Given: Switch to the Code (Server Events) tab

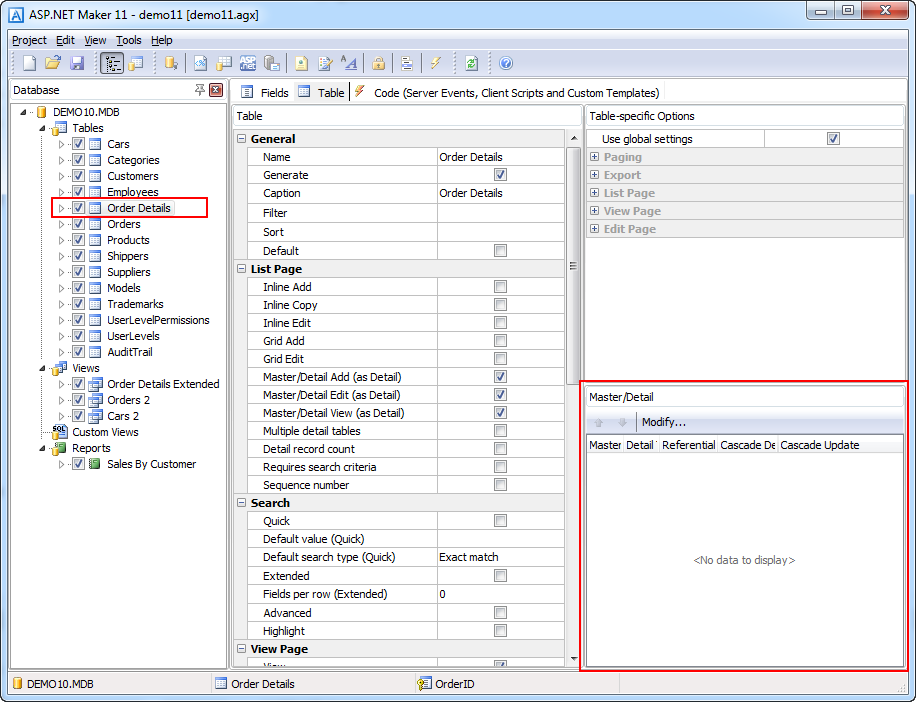Looking at the screenshot, I should 507,92.
